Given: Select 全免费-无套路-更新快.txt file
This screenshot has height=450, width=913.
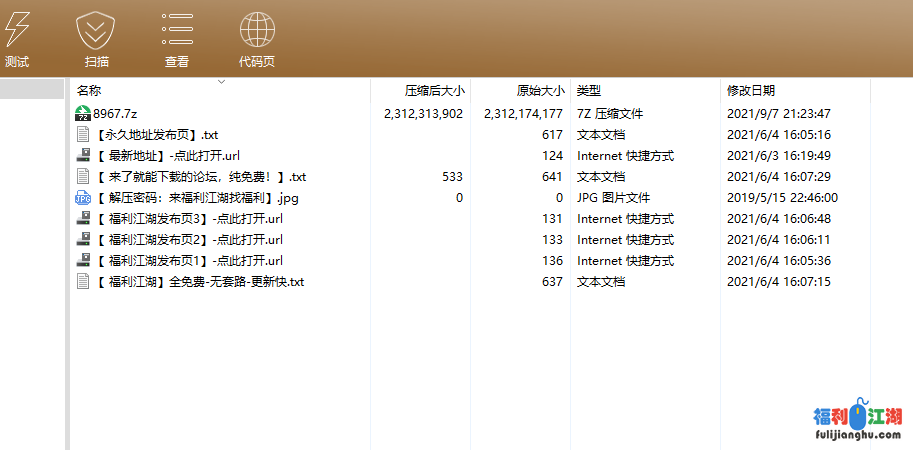Looking at the screenshot, I should 200,282.
